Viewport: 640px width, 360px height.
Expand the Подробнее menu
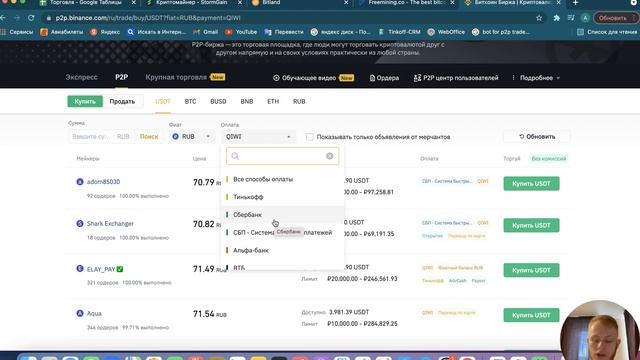click(x=536, y=78)
